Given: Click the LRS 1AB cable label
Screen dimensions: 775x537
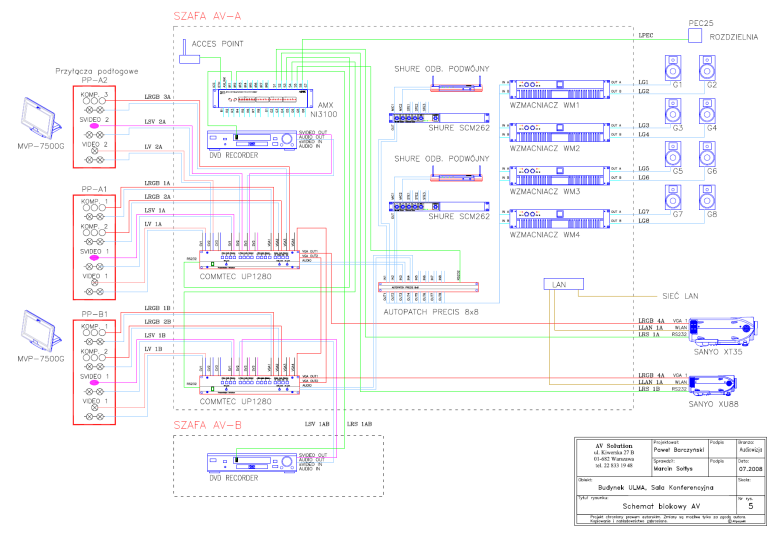Looking at the screenshot, I should pos(359,424).
